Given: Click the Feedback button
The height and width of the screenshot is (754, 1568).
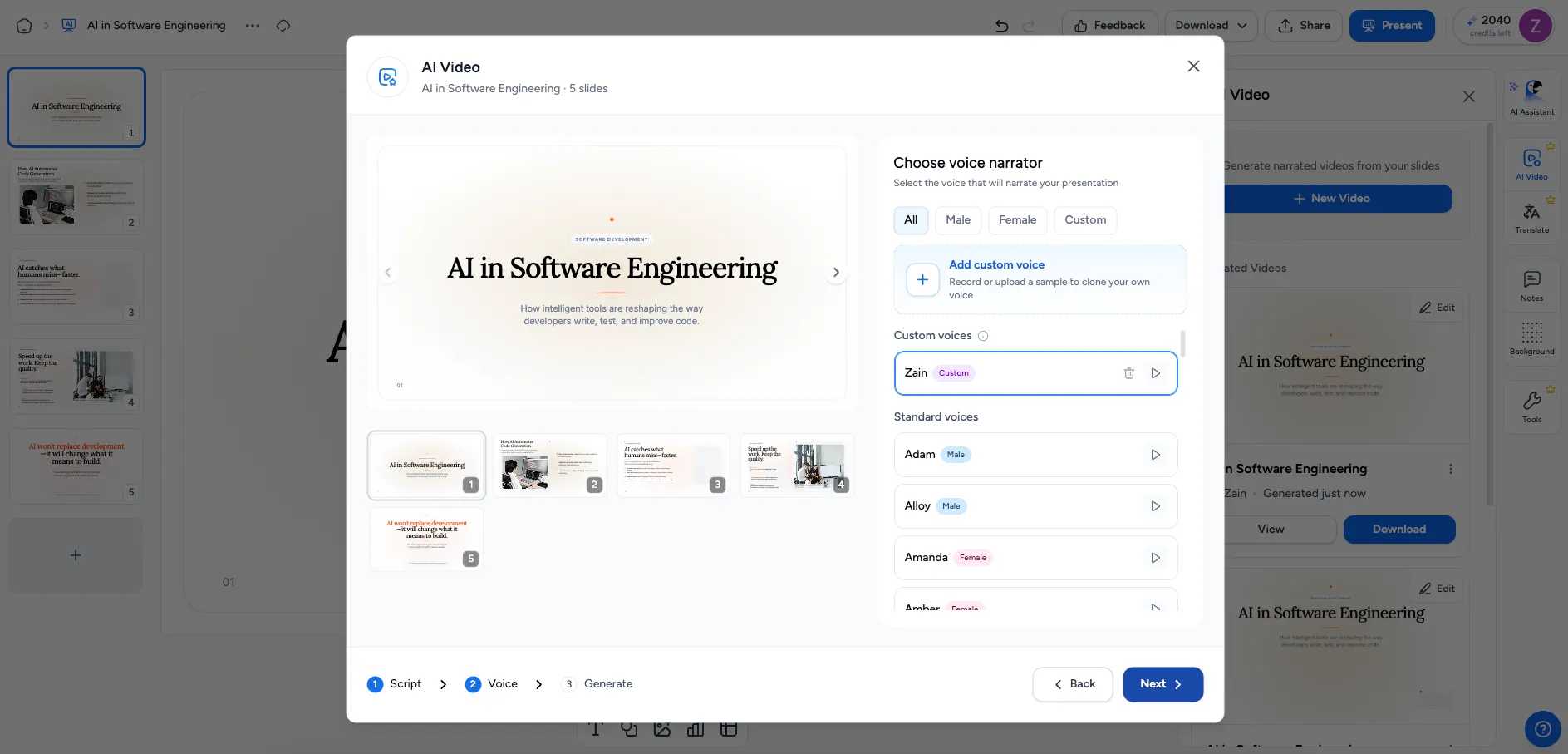Looking at the screenshot, I should pyautogui.click(x=1109, y=26).
